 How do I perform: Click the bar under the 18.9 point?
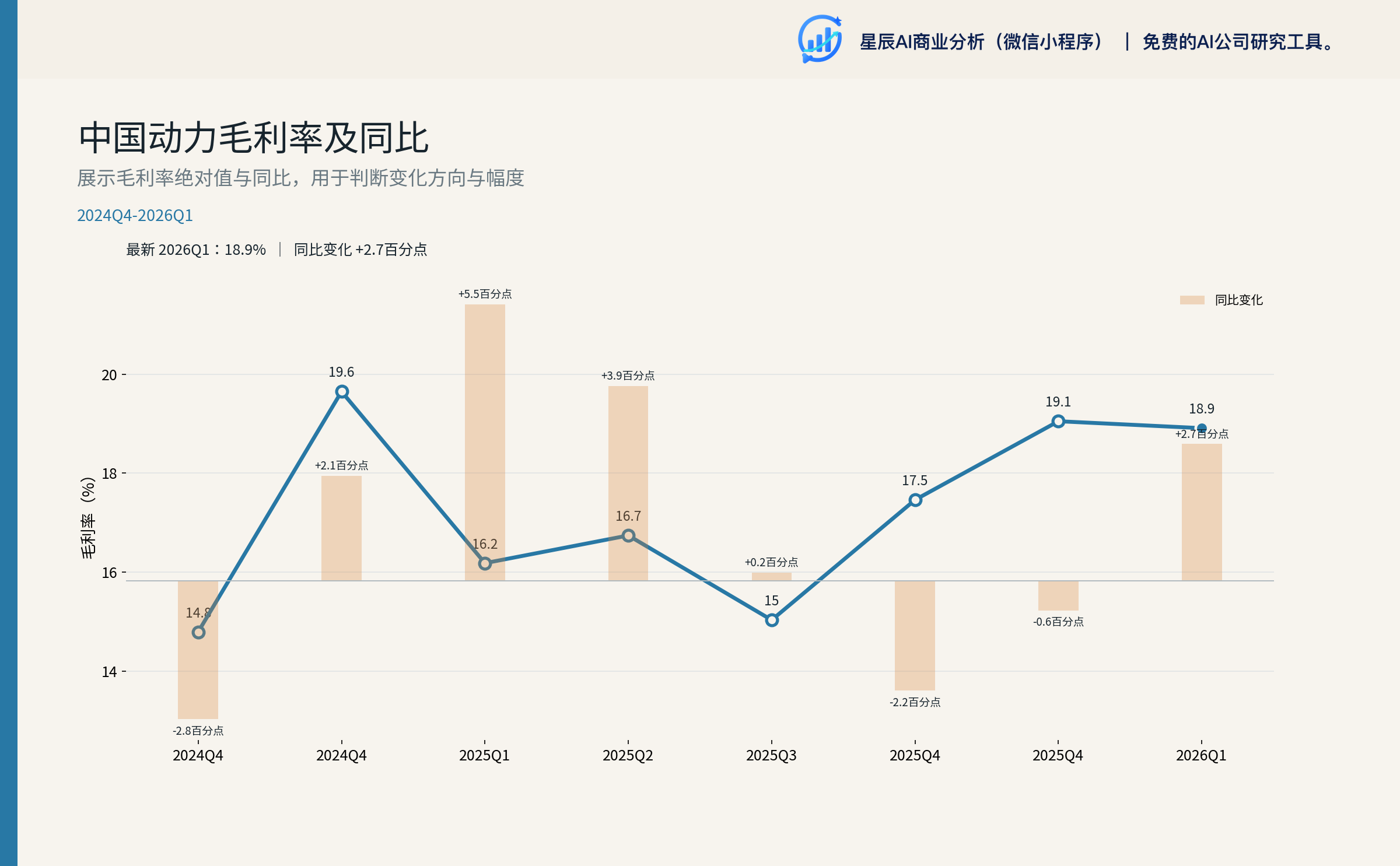point(1202,512)
